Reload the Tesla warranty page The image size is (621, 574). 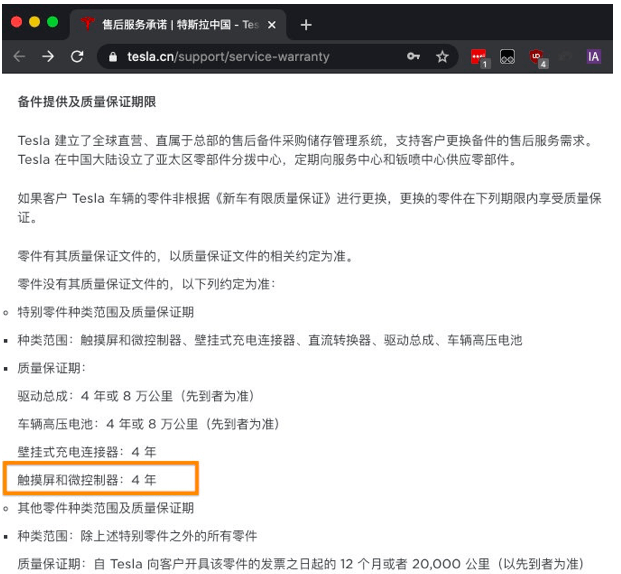tap(77, 57)
